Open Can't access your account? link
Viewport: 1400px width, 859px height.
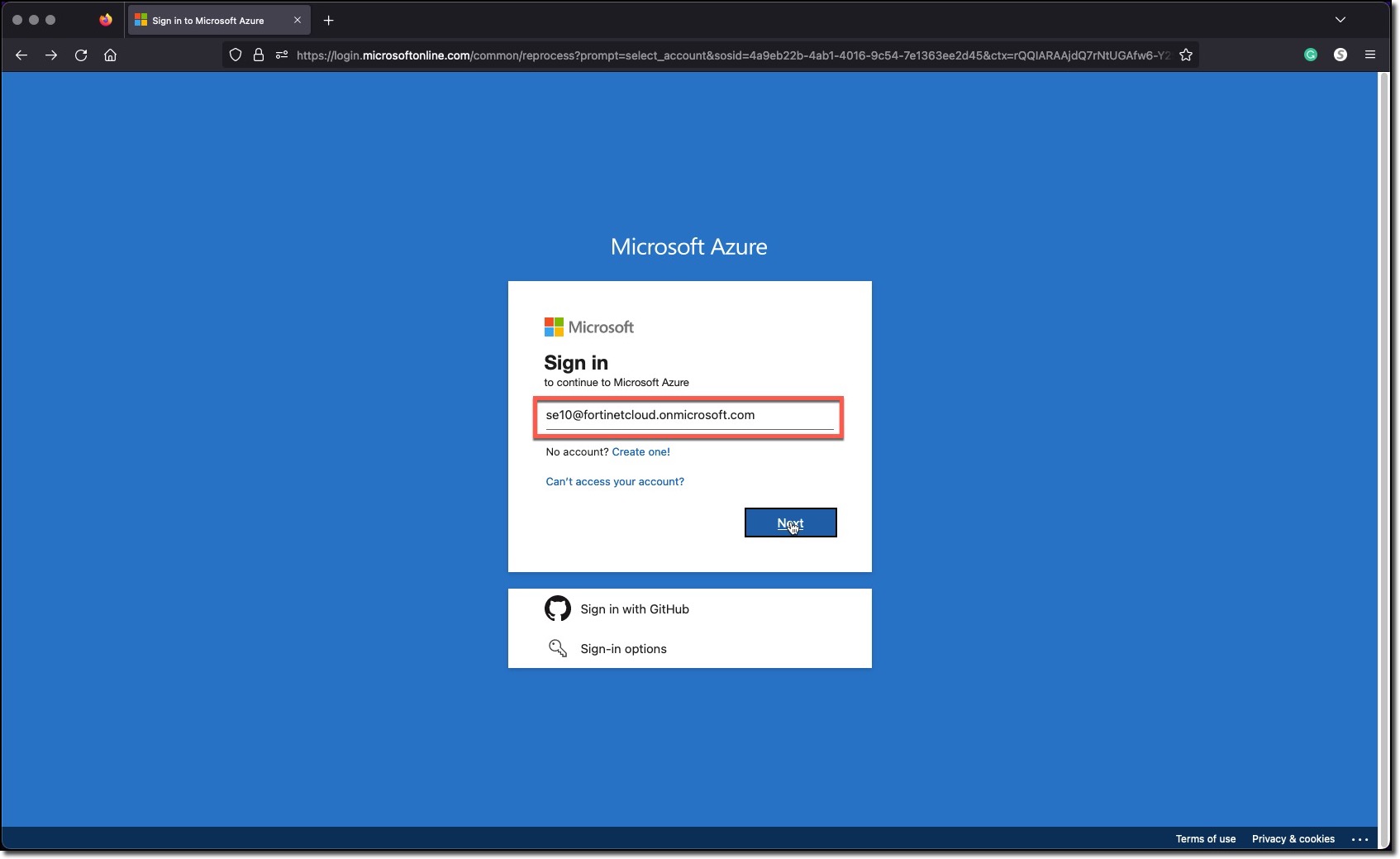tap(615, 482)
